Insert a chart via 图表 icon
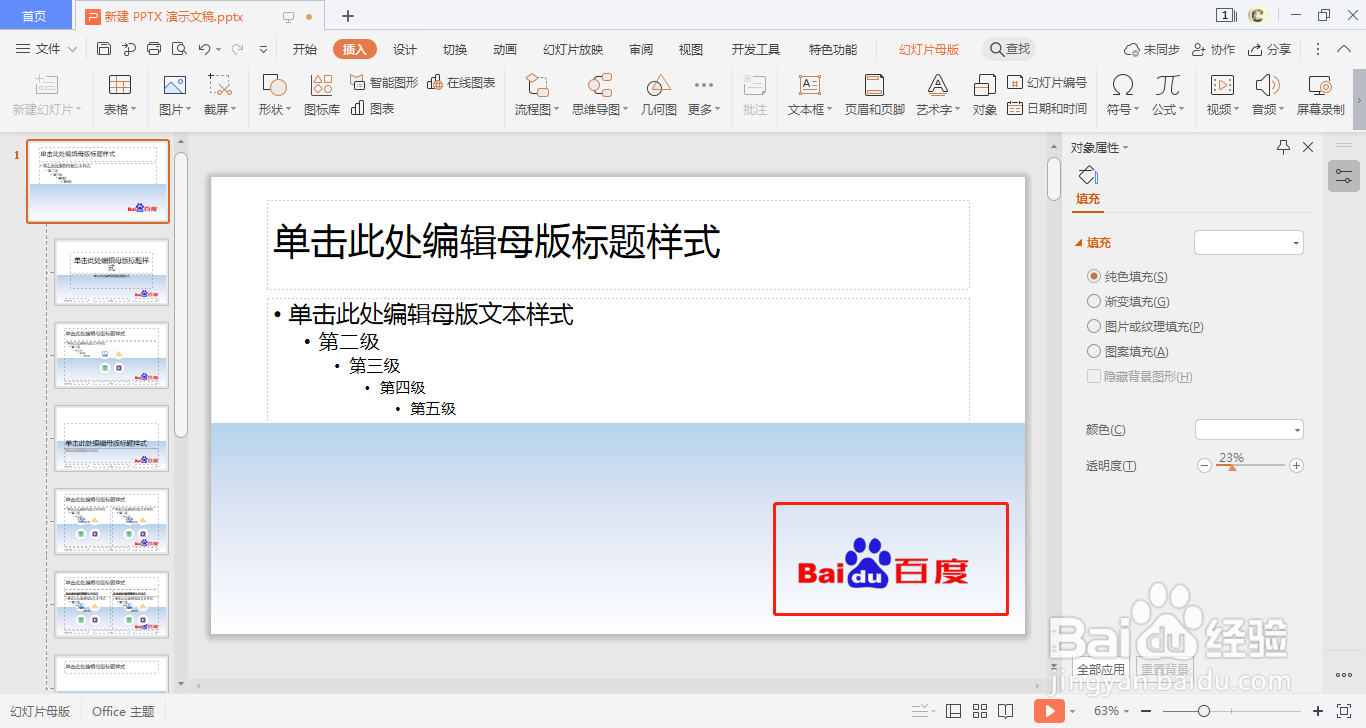The width and height of the screenshot is (1366, 728). (x=372, y=108)
